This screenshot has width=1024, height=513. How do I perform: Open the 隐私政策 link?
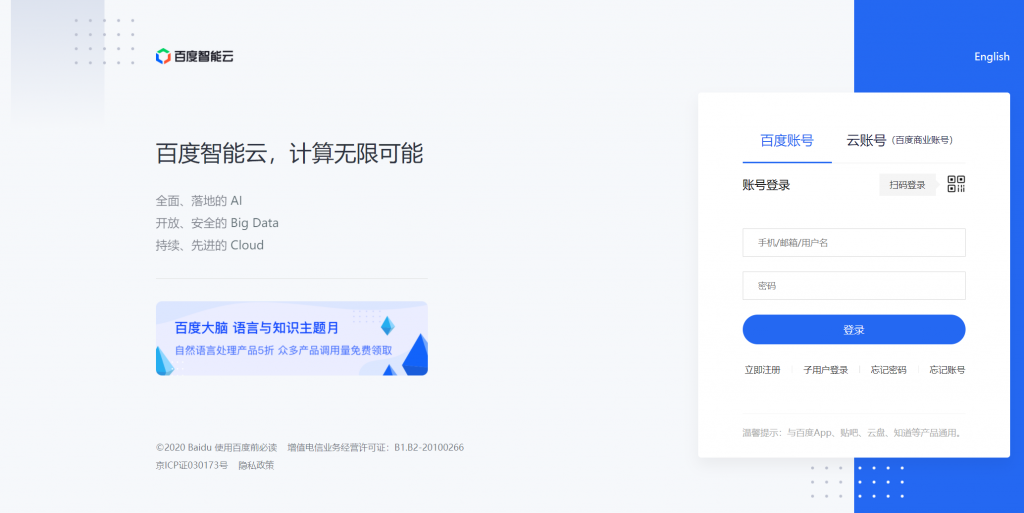click(256, 465)
